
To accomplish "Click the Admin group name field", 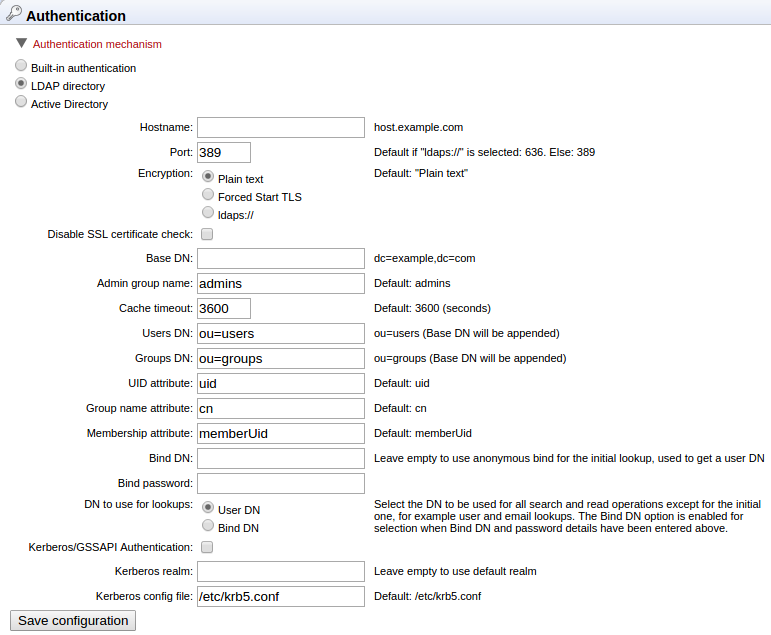I will (x=280, y=283).
